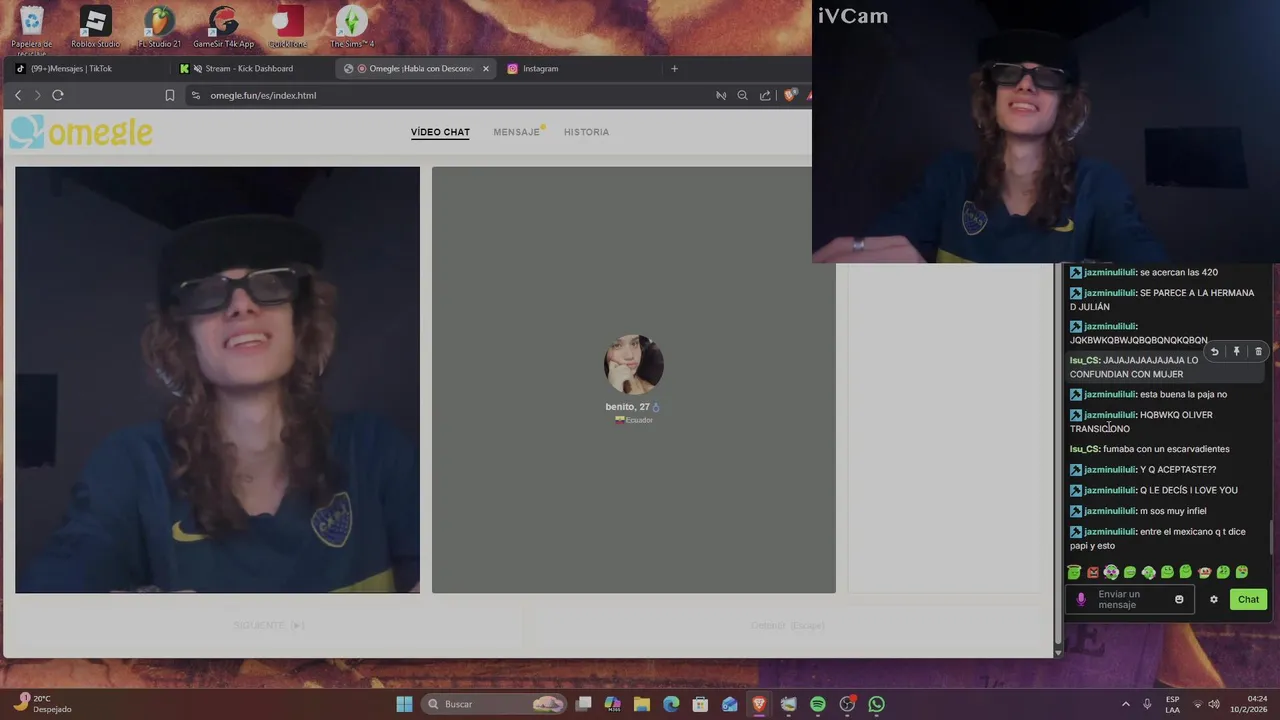Click the Omegle page vertical scrollbar

(x=1059, y=455)
